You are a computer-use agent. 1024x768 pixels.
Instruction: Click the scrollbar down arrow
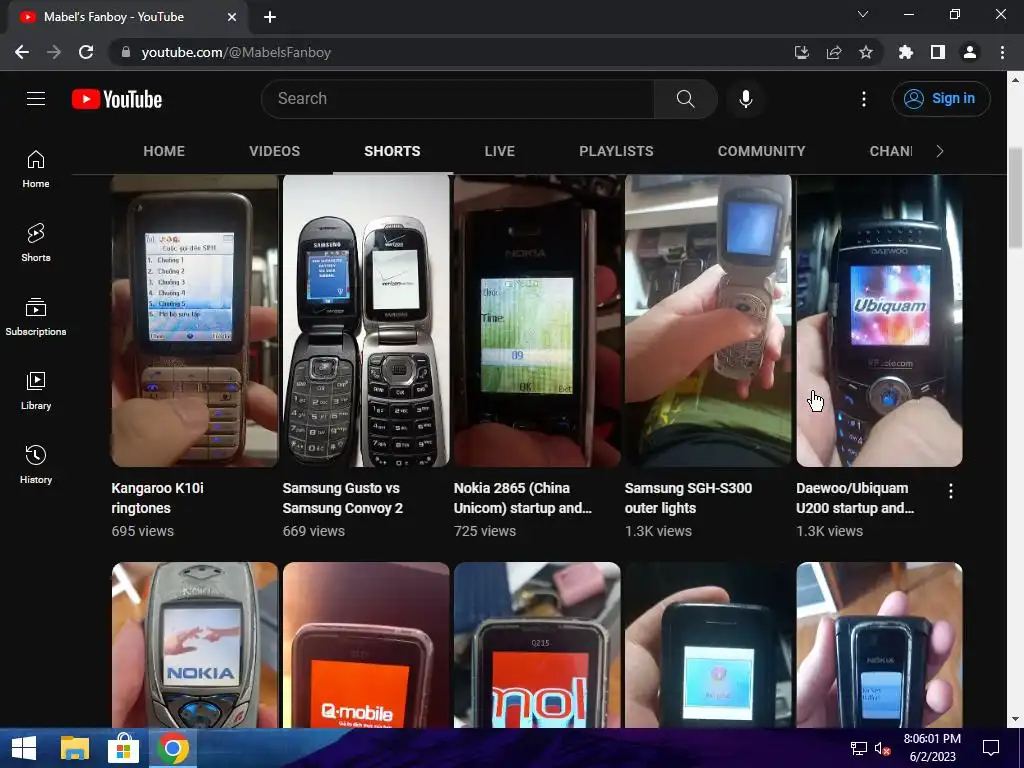point(1015,719)
